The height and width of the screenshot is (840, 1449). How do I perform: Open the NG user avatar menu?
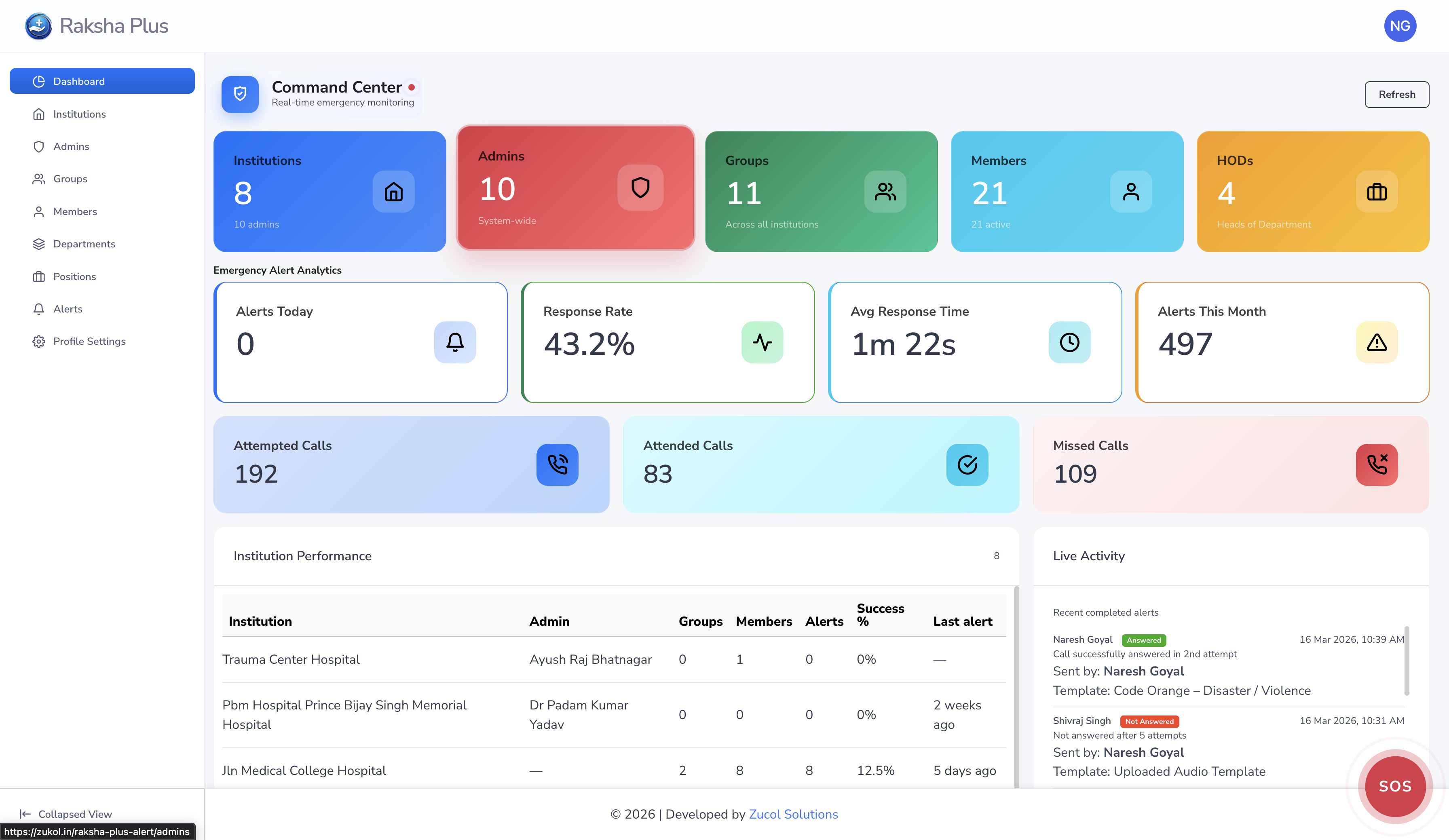tap(1400, 26)
